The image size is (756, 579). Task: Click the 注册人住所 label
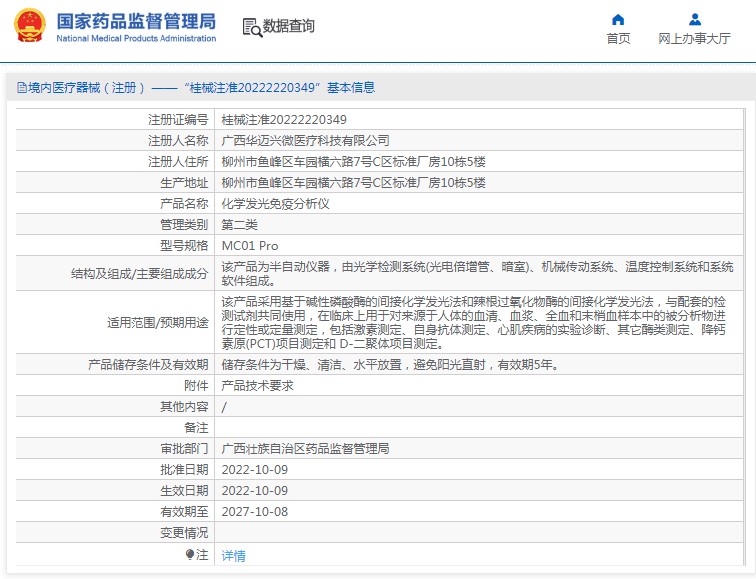(x=178, y=162)
